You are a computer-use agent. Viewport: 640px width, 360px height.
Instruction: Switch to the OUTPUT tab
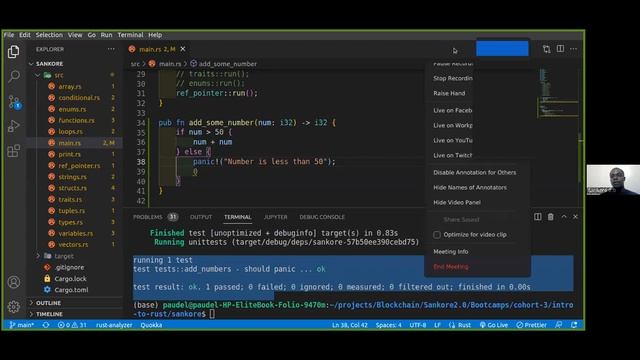pyautogui.click(x=201, y=217)
